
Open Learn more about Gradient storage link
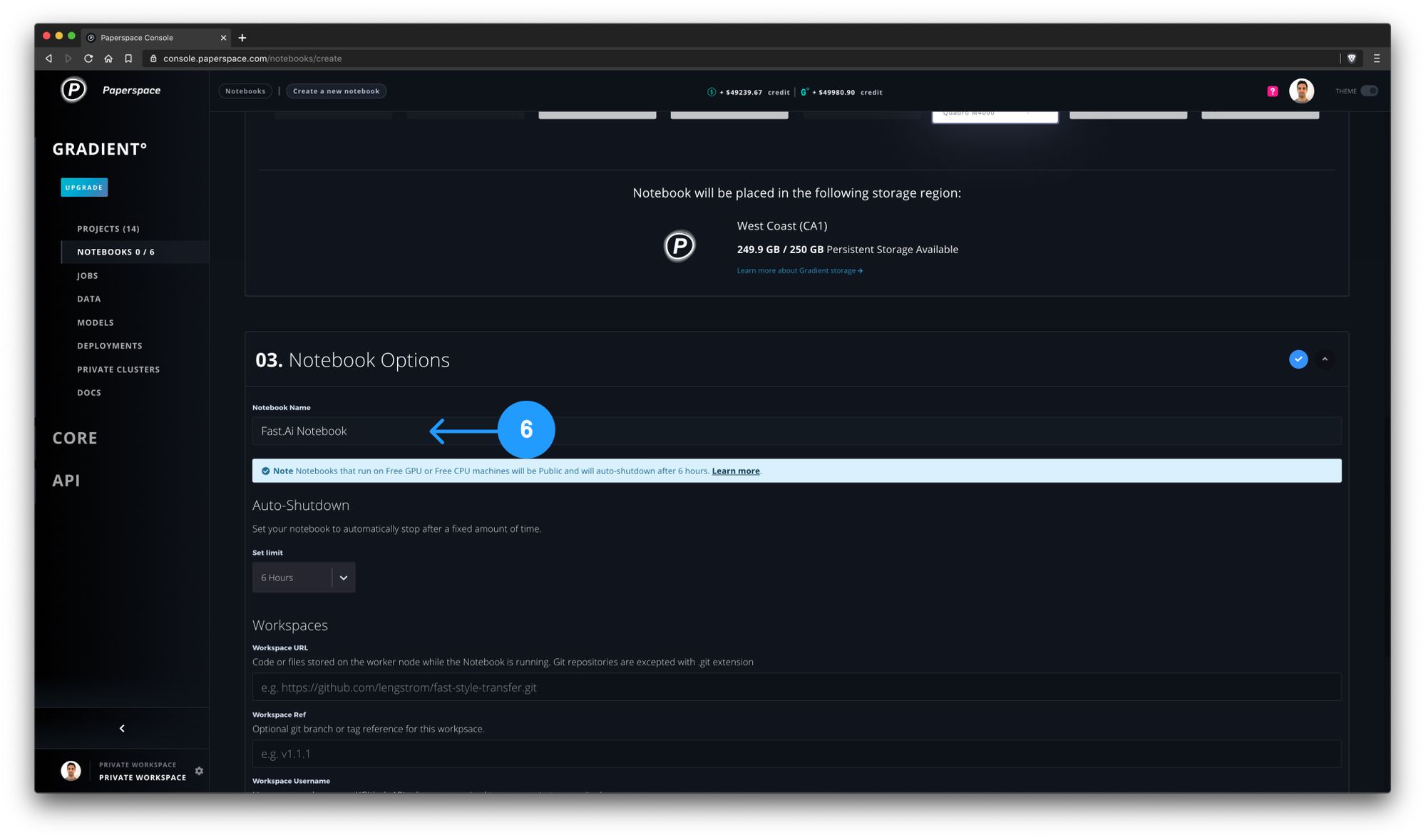point(799,271)
